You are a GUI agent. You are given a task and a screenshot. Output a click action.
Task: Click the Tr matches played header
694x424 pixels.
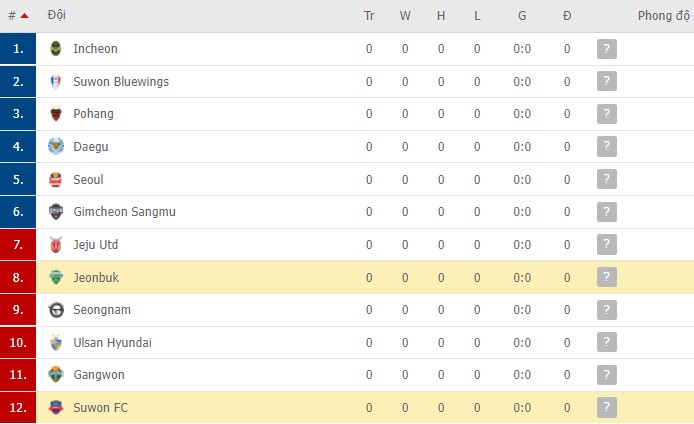tap(369, 16)
